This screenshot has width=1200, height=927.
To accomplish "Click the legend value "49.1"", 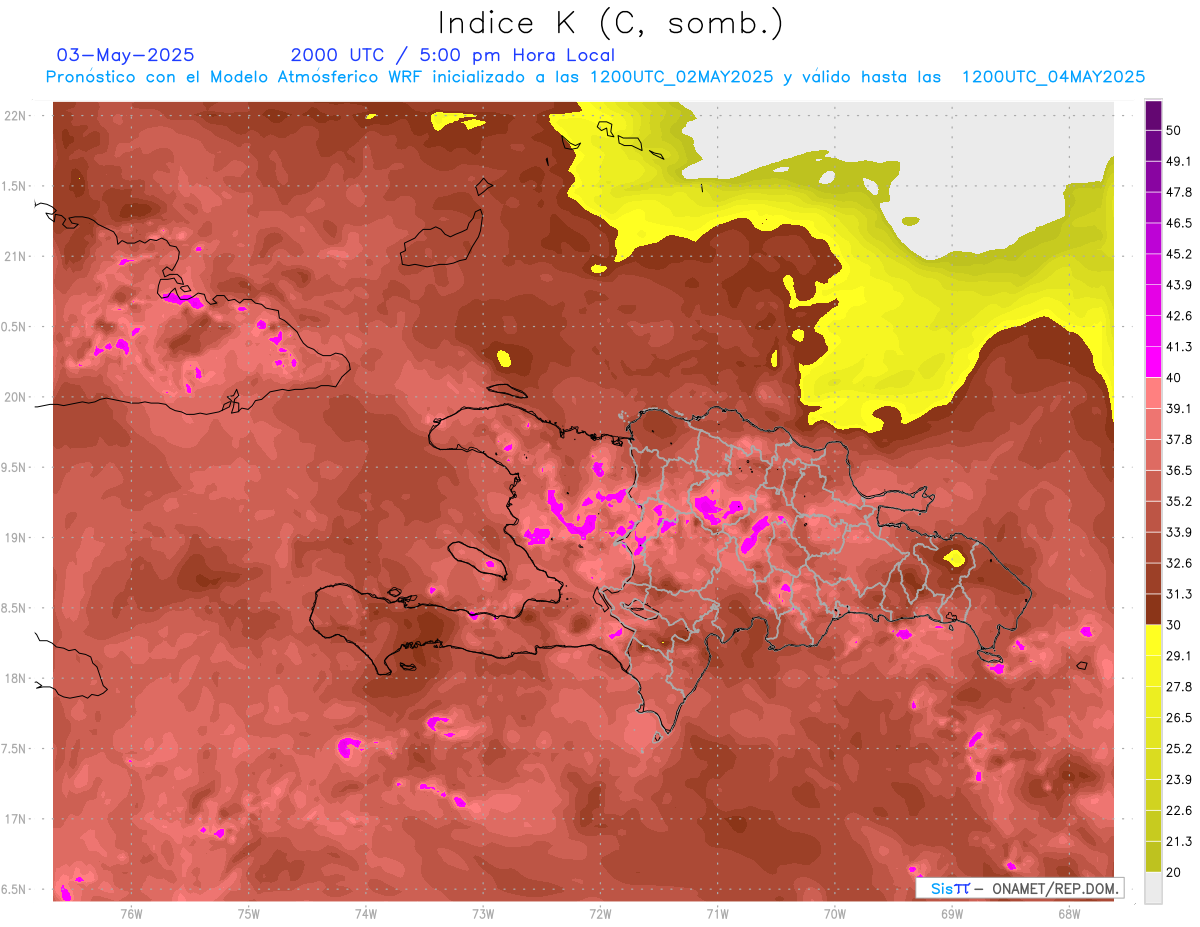I will click(x=1179, y=161).
